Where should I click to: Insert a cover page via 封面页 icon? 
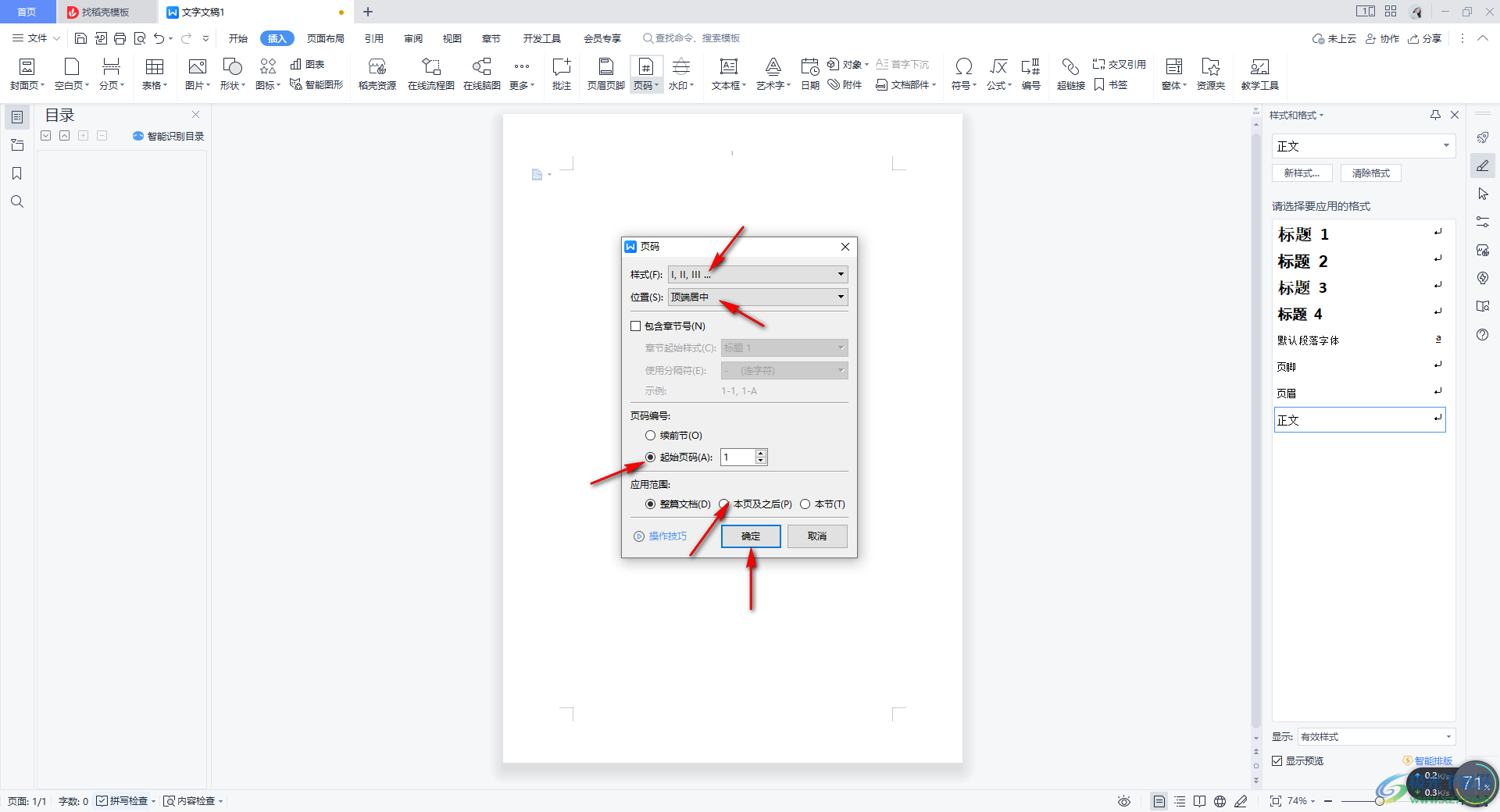[x=27, y=74]
